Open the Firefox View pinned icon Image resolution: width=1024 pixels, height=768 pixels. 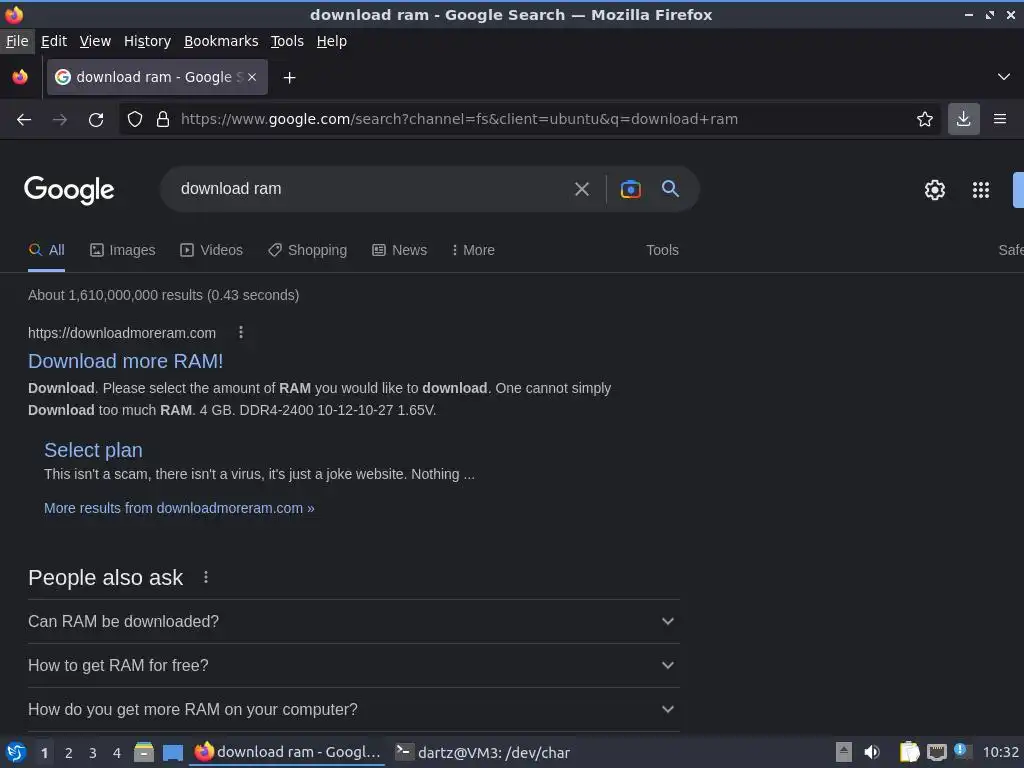pyautogui.click(x=20, y=77)
